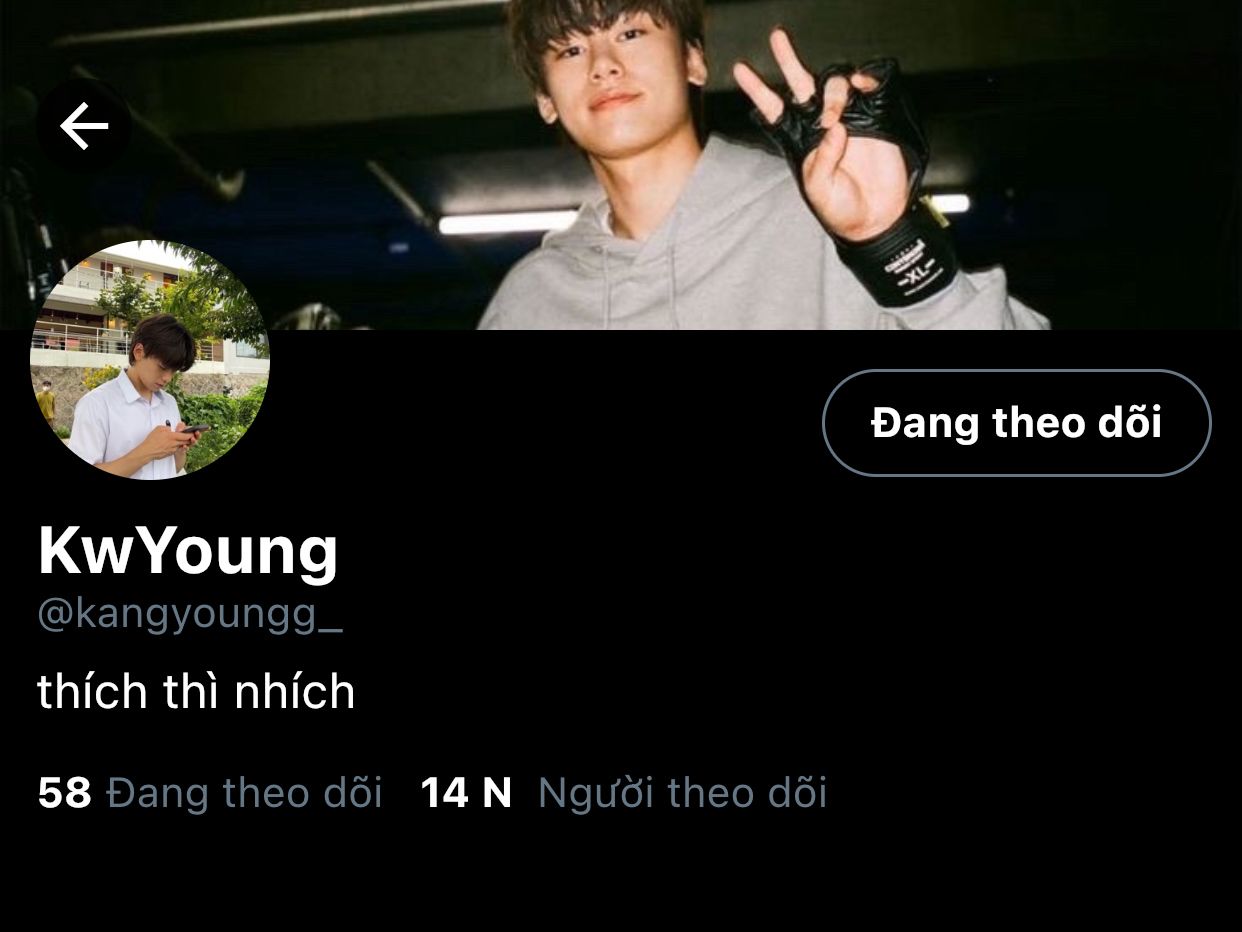Open the 58 Đang theo dõi list

(210, 793)
